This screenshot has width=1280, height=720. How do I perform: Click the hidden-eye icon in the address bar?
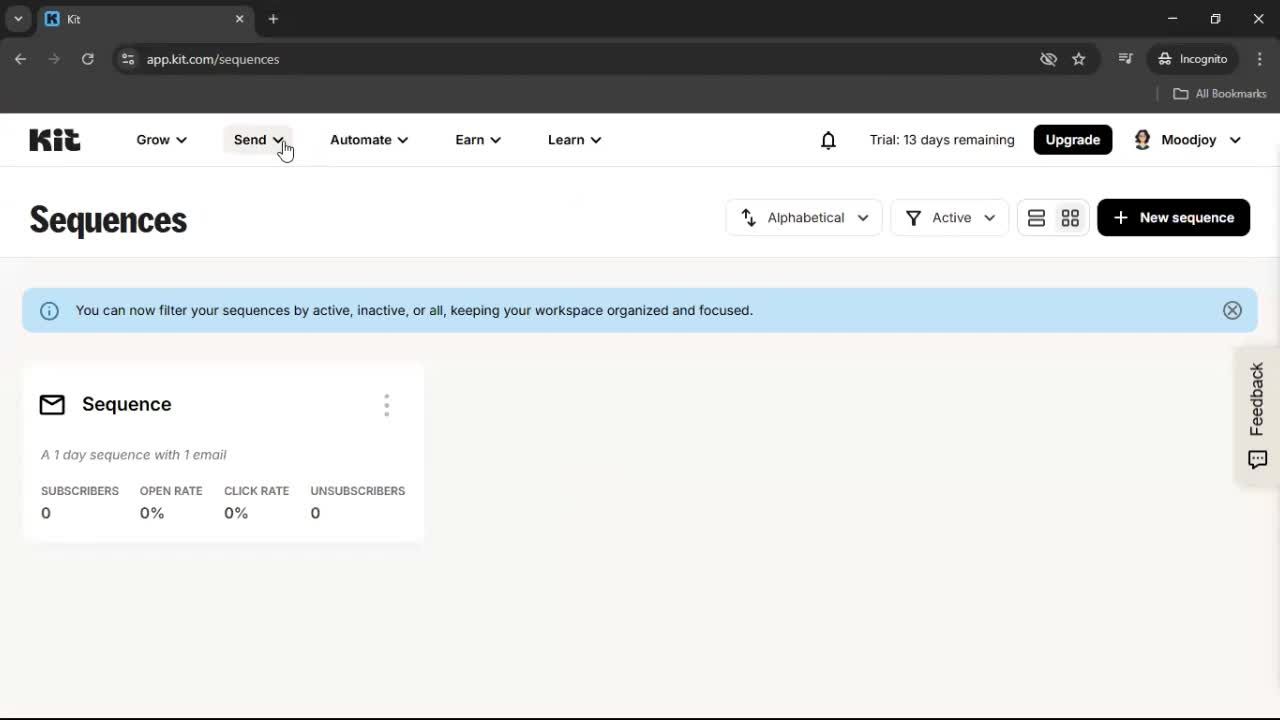coord(1048,59)
